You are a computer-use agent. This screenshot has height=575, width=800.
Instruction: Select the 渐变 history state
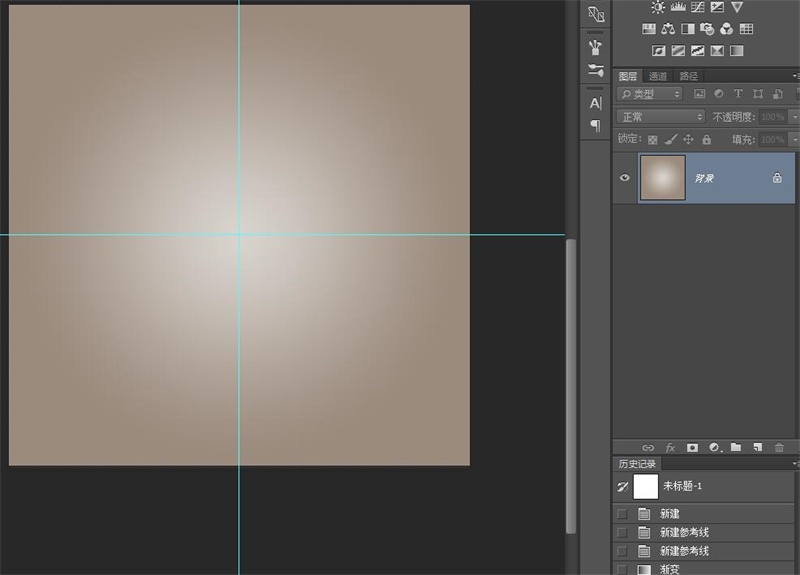(704, 568)
